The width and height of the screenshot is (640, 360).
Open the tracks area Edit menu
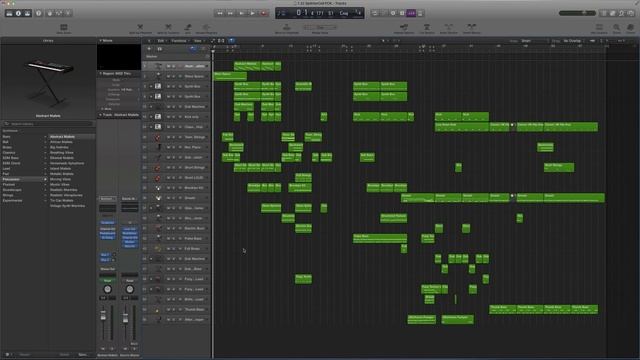pyautogui.click(x=161, y=41)
